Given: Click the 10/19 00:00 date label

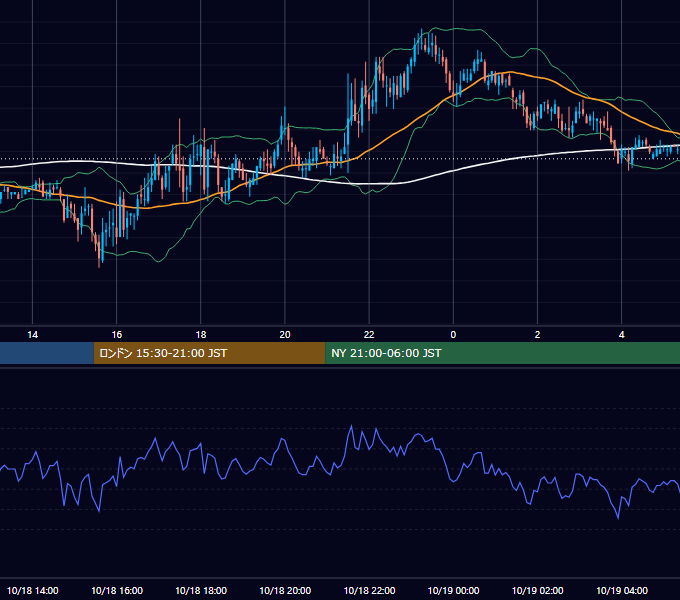Looking at the screenshot, I should (x=453, y=590).
